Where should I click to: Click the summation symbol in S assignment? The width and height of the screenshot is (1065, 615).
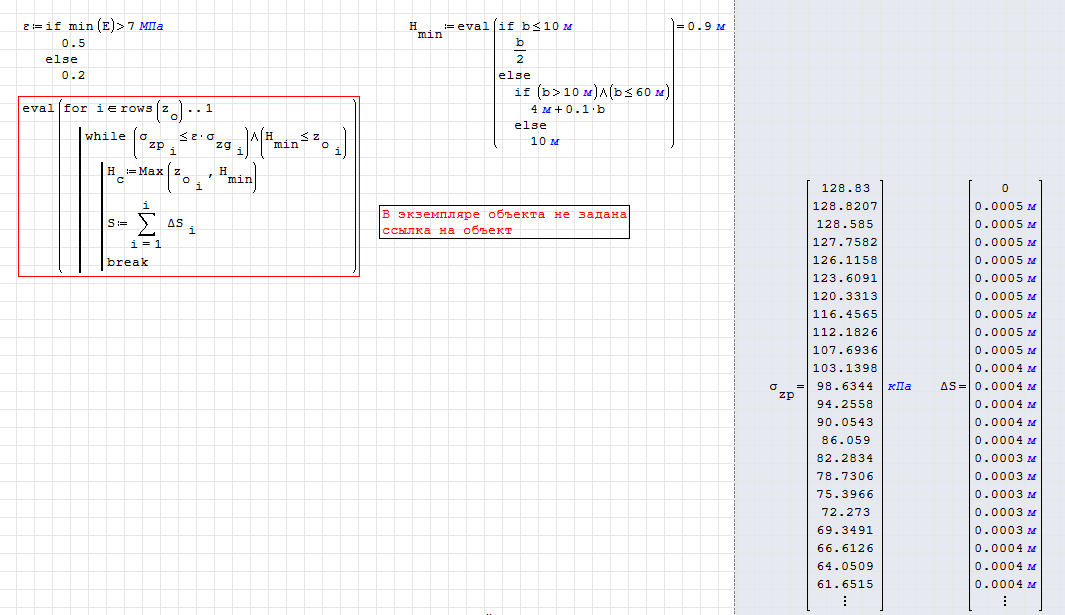click(147, 224)
